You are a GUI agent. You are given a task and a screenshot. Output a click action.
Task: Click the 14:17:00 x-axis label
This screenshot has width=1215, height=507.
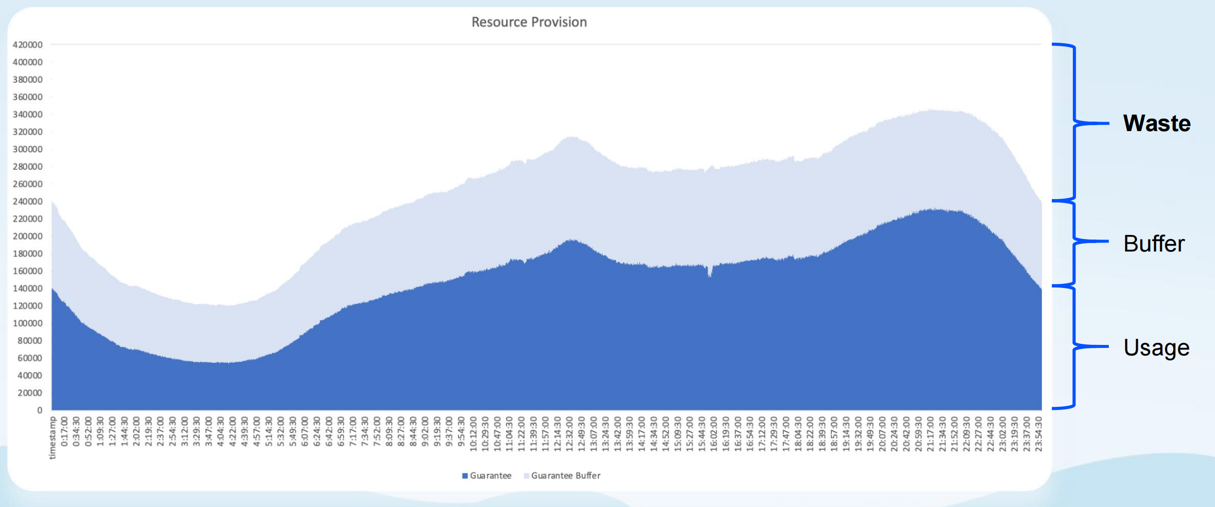coord(642,432)
